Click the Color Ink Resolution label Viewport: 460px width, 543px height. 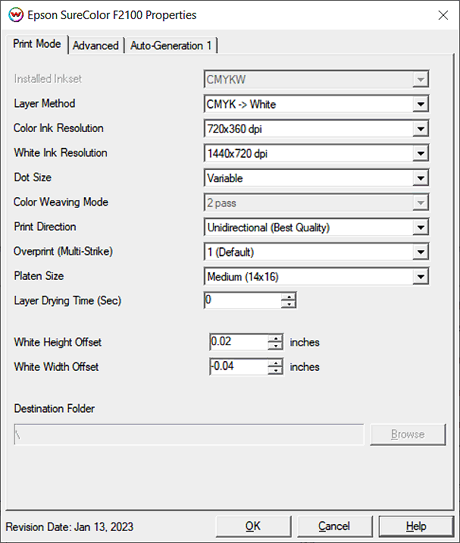click(59, 128)
